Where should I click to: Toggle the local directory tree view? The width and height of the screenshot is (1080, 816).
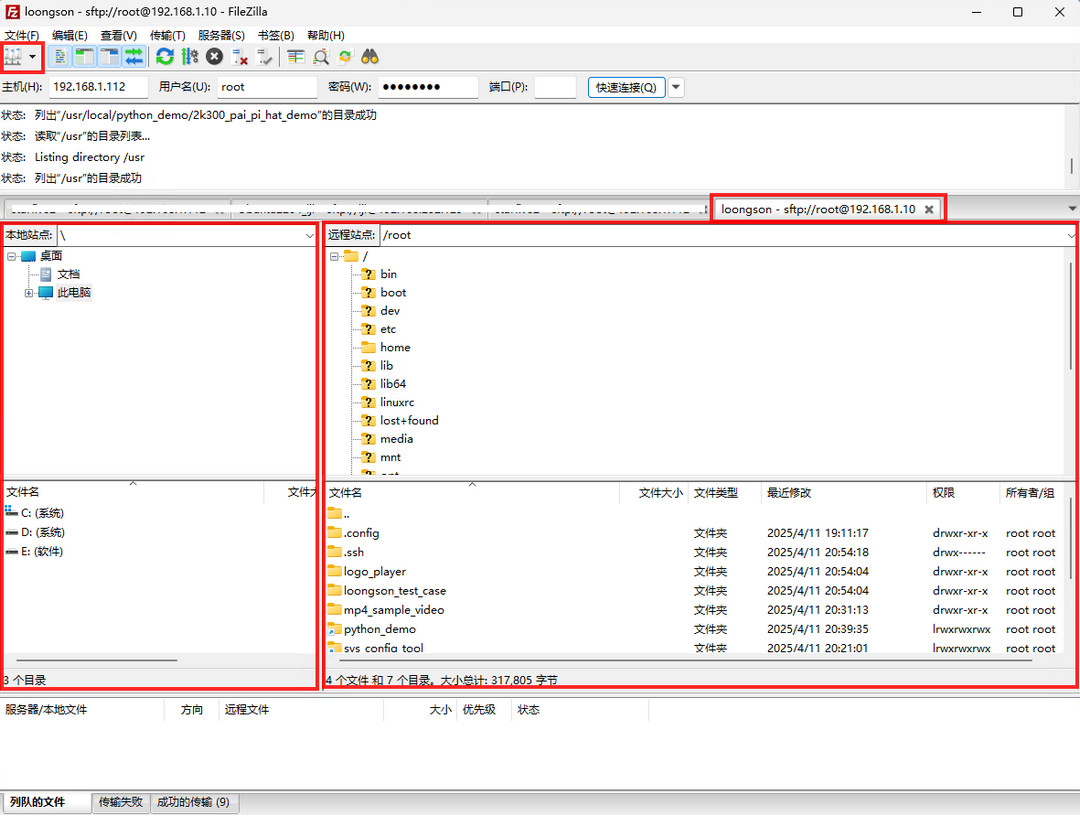coord(85,57)
